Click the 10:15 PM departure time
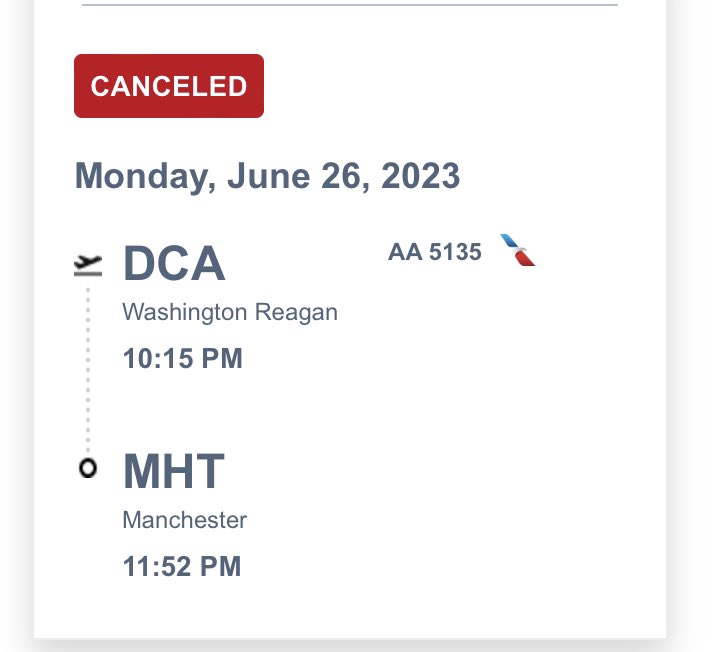Viewport: 712px width, 652px height. coord(183,358)
